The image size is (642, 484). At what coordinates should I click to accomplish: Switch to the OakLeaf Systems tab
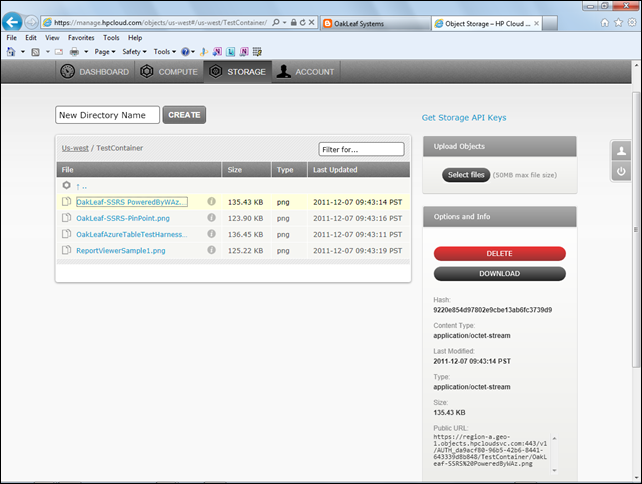coord(375,23)
